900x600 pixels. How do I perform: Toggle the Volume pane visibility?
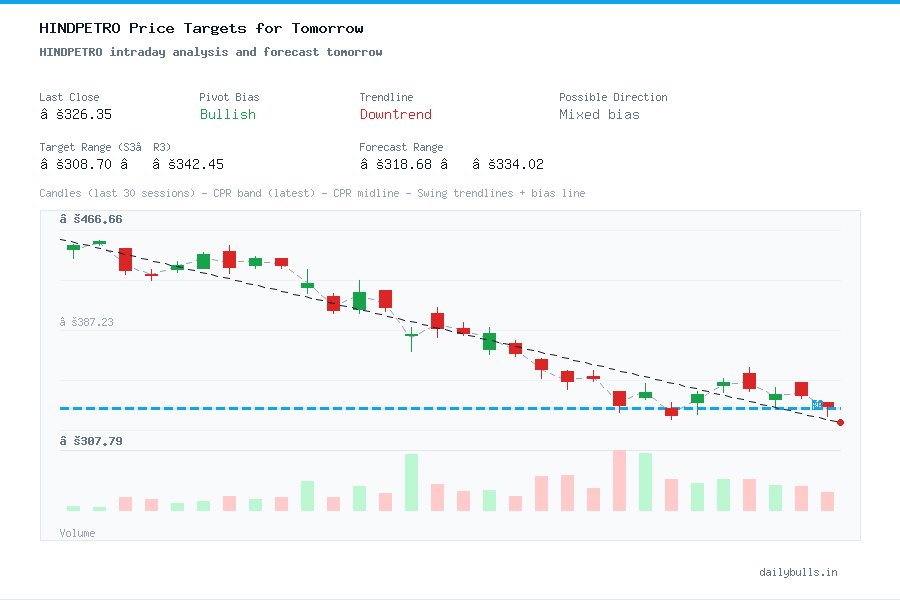click(x=77, y=533)
